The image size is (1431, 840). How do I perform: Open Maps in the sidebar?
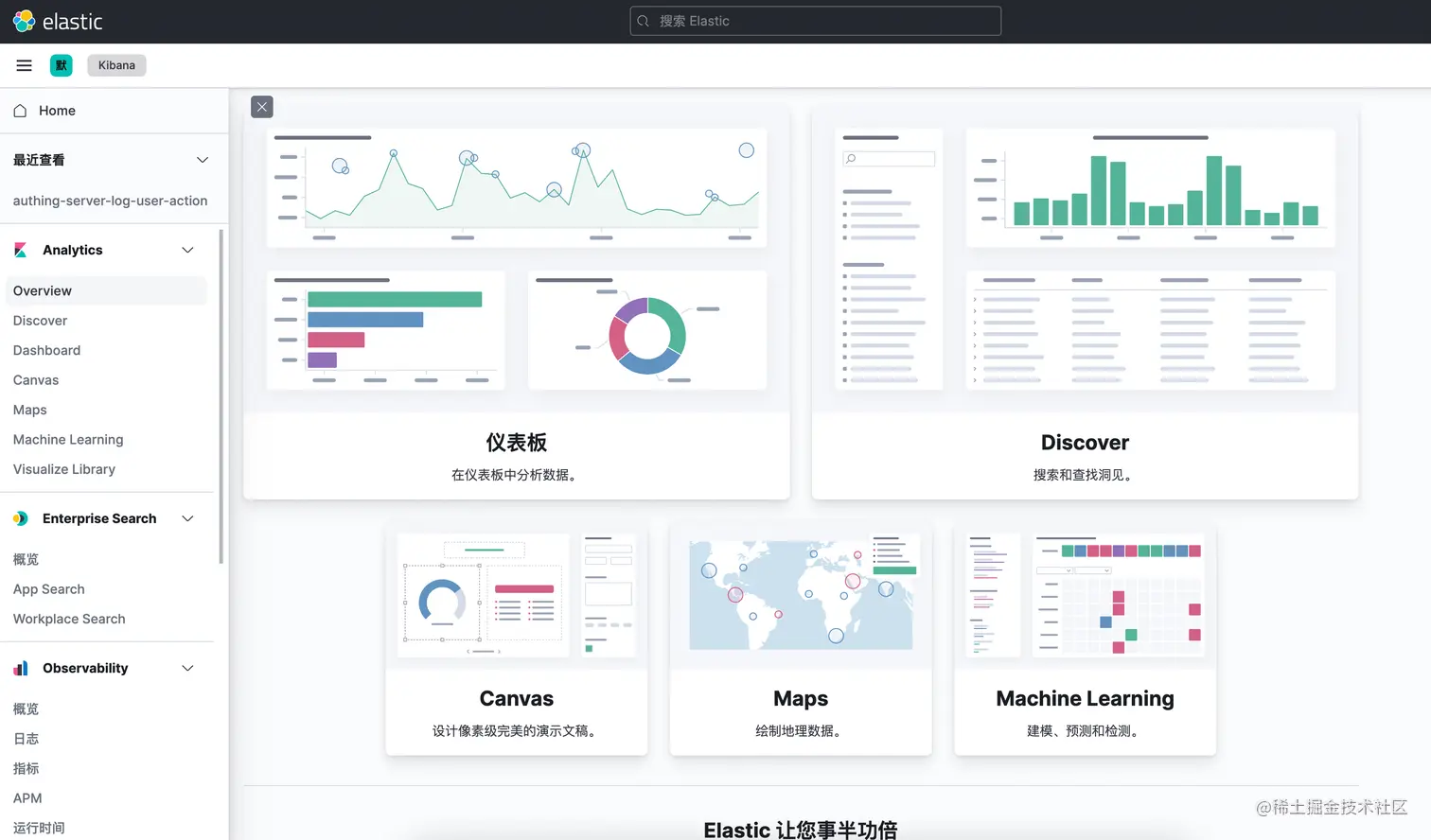tap(29, 410)
